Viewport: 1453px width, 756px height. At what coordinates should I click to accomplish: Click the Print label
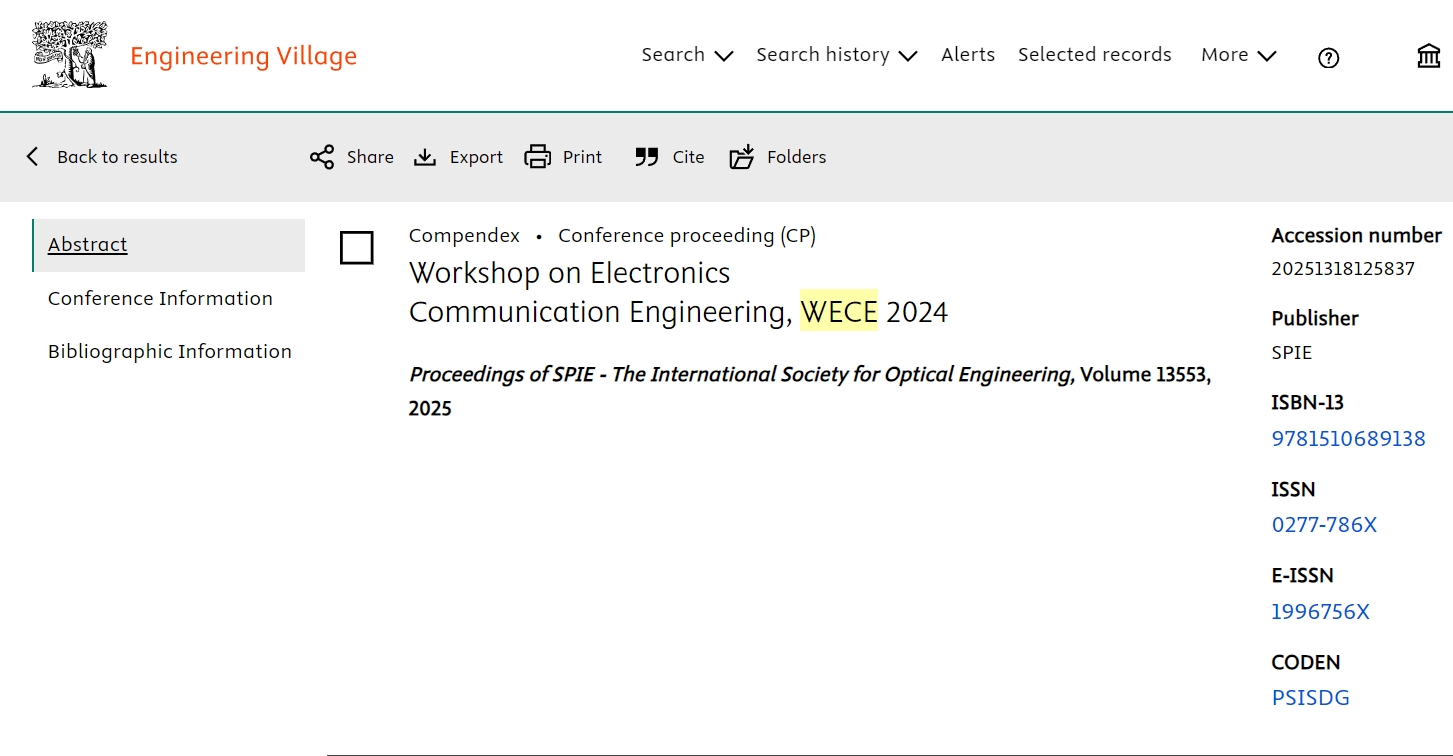(x=582, y=157)
